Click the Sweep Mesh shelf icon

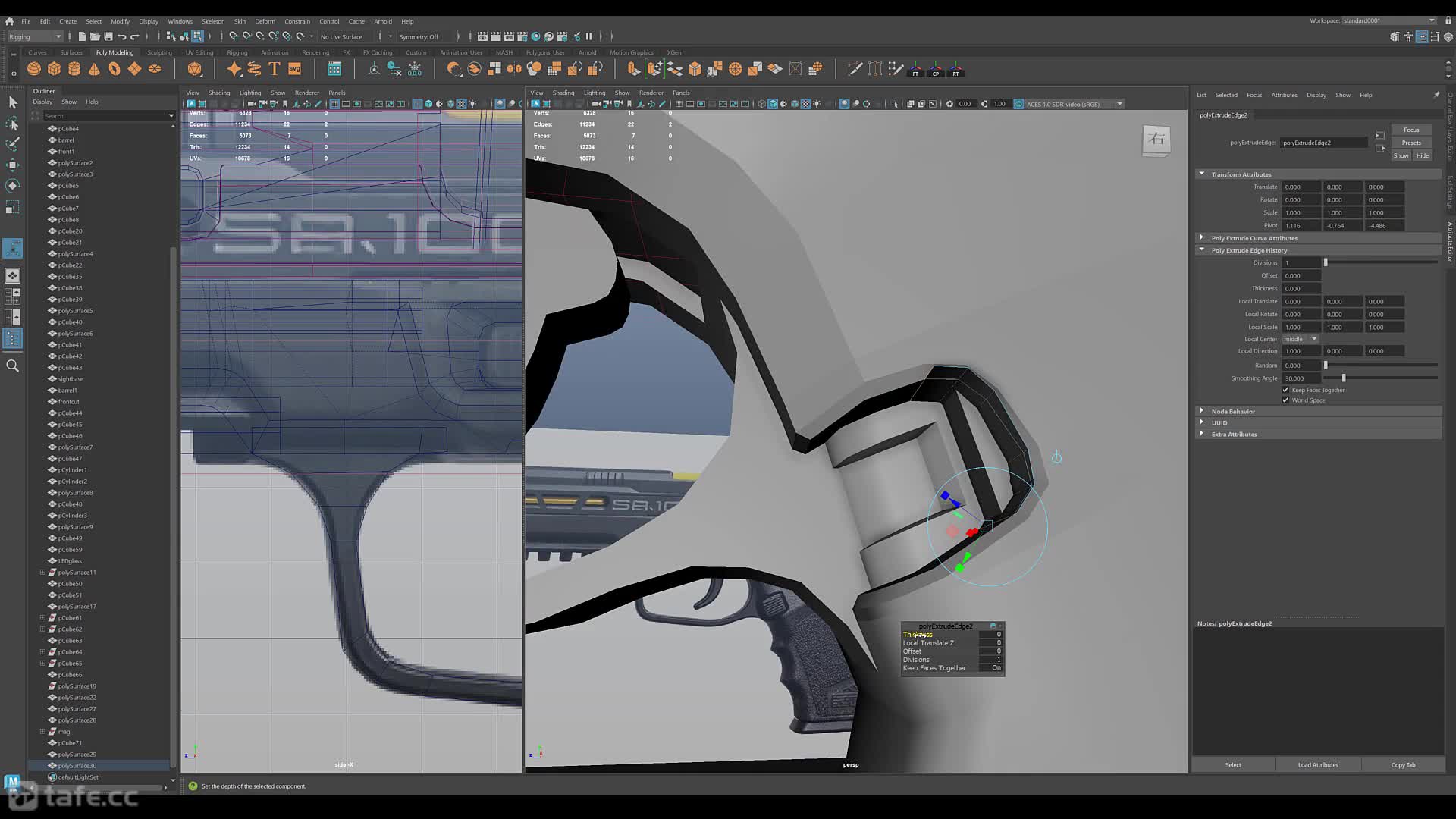click(254, 69)
